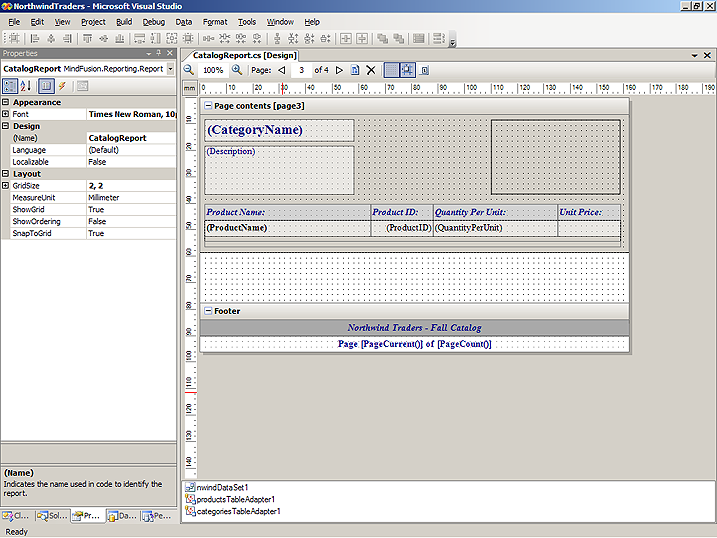Expand the GridSize property node
The image size is (717, 538).
coord(5,186)
